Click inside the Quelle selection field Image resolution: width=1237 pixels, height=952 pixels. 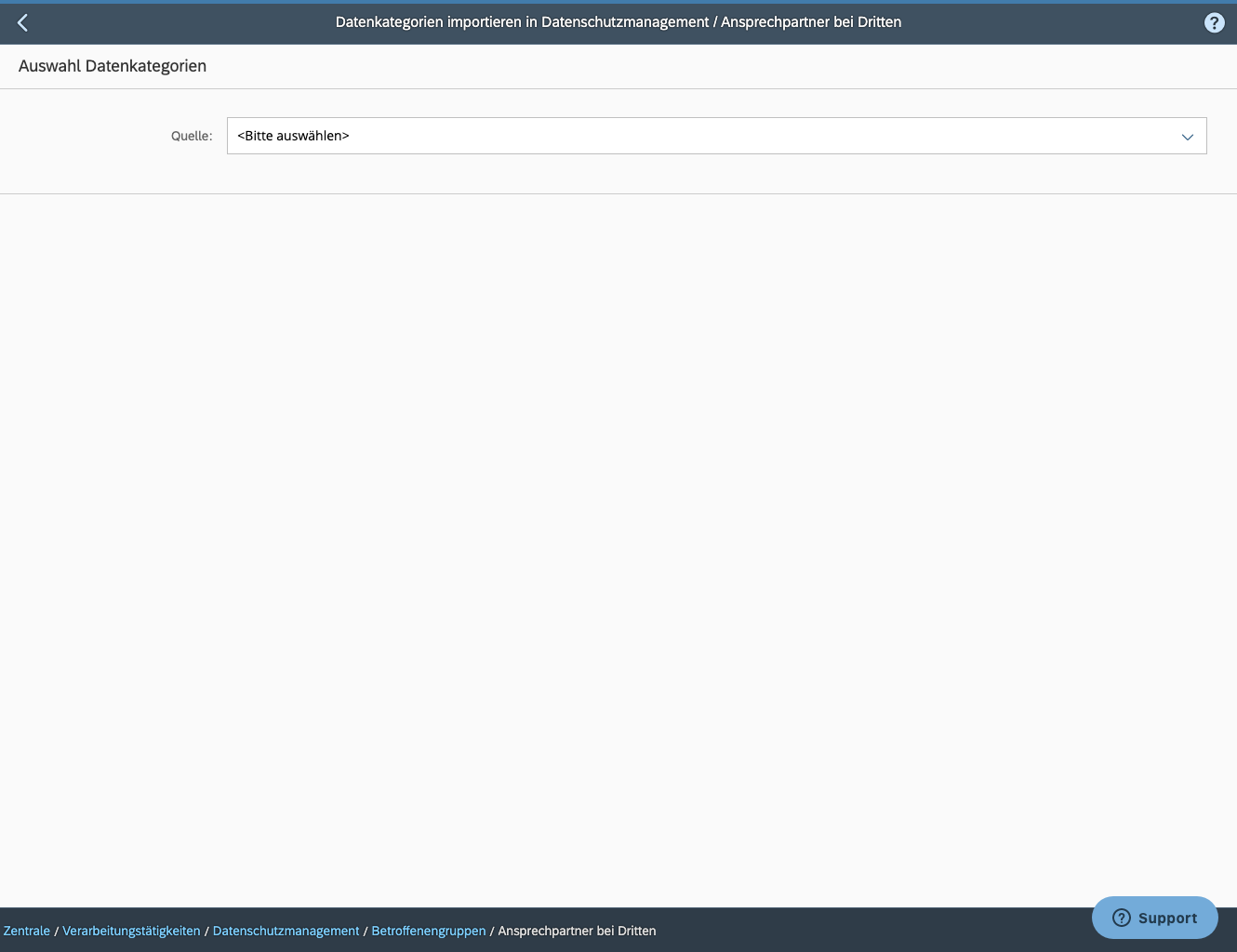[651, 136]
